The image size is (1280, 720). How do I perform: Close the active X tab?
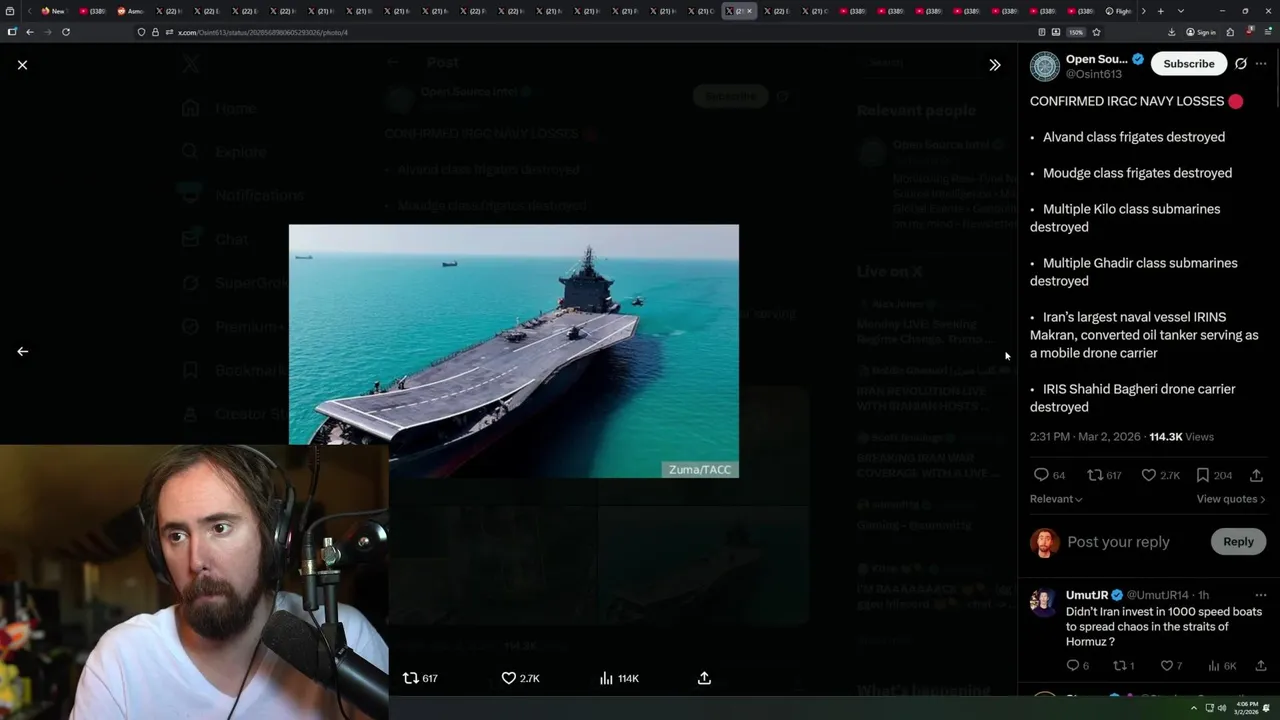(x=750, y=11)
